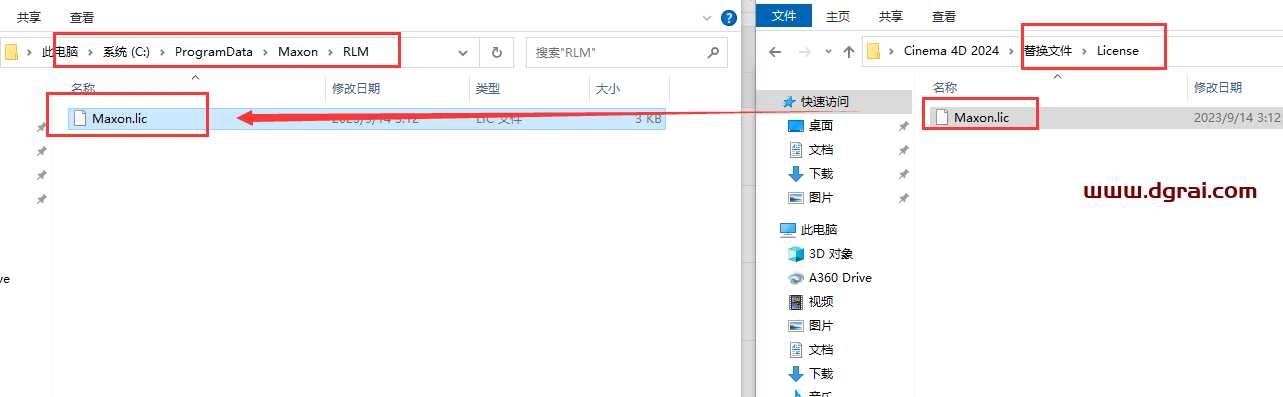Viewport: 1283px width, 397px height.
Task: Click the 3 KB size cell
Action: 648,118
